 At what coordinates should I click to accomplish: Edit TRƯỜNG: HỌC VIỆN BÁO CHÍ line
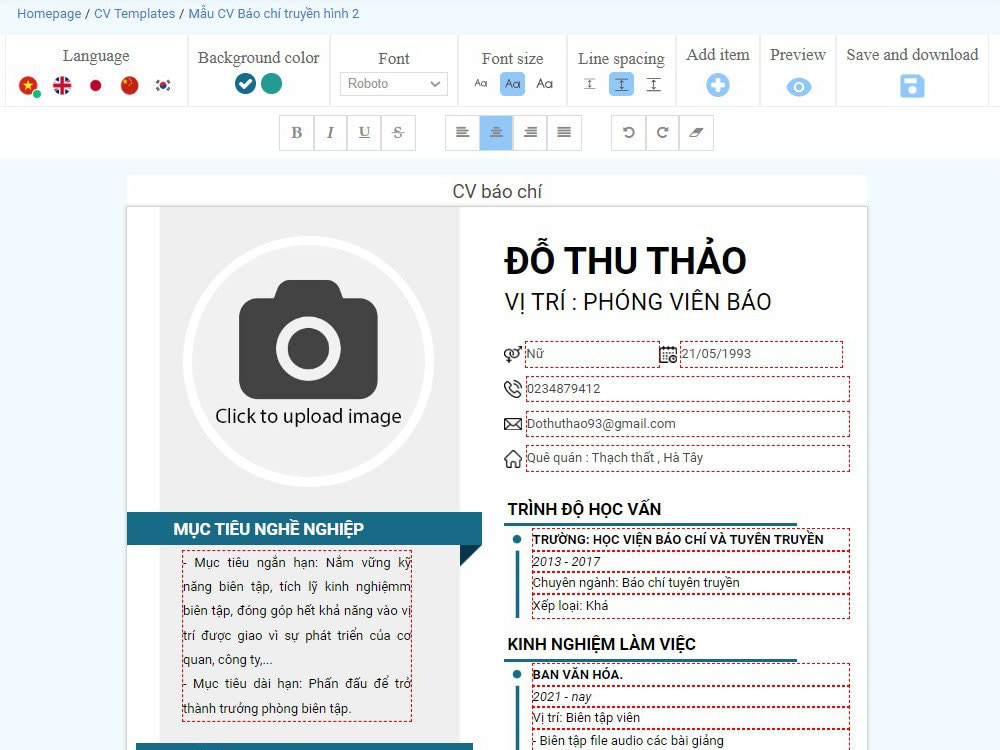coord(691,540)
